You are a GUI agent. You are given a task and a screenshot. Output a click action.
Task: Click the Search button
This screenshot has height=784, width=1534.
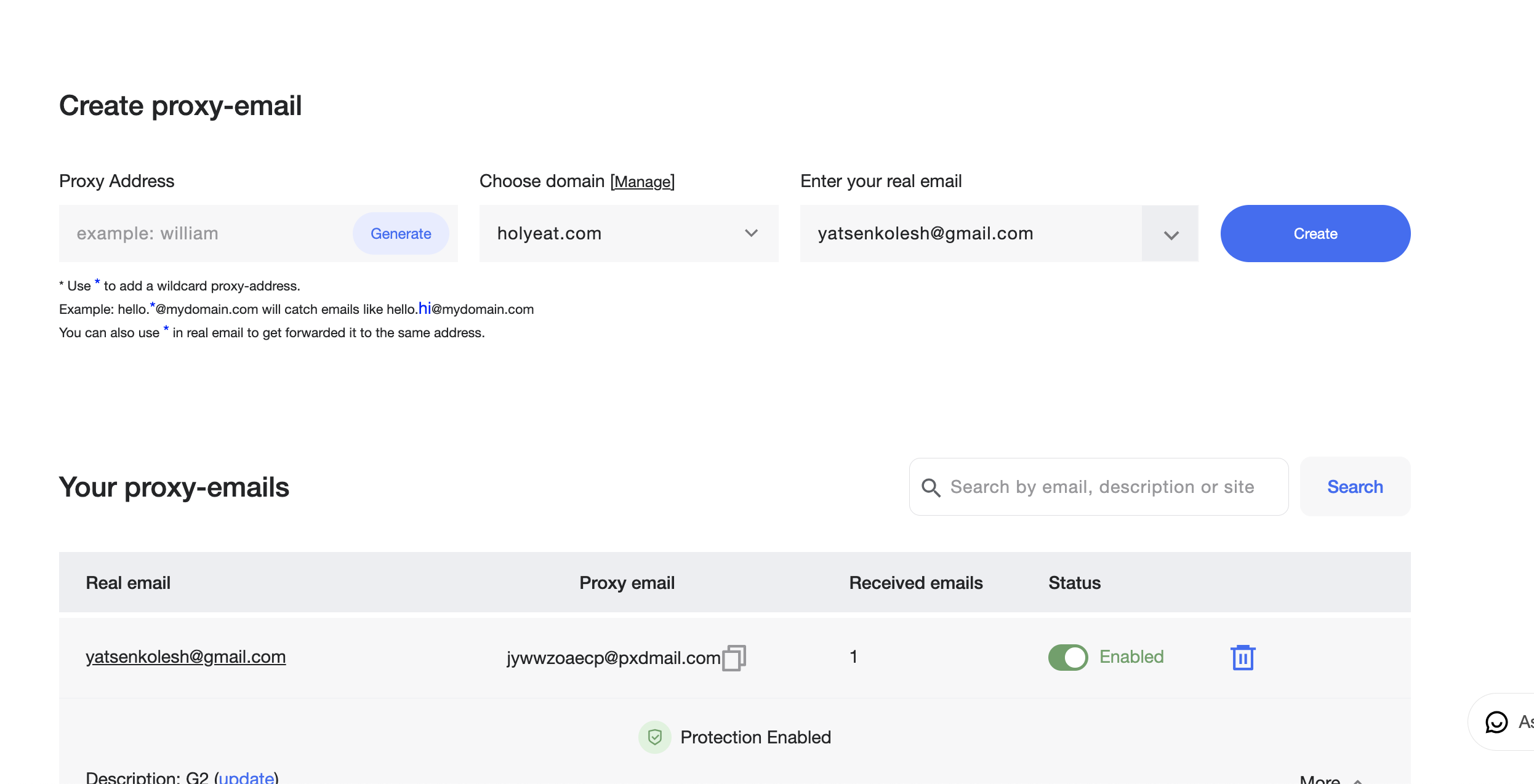[x=1354, y=487]
